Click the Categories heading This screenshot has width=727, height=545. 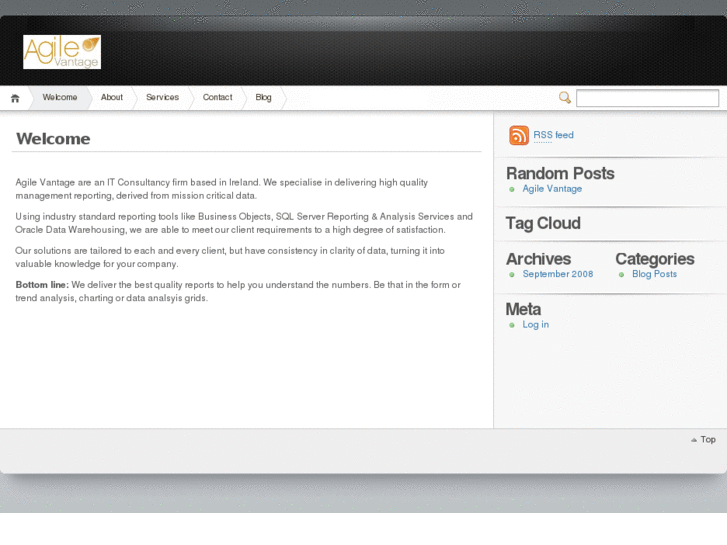tap(655, 259)
